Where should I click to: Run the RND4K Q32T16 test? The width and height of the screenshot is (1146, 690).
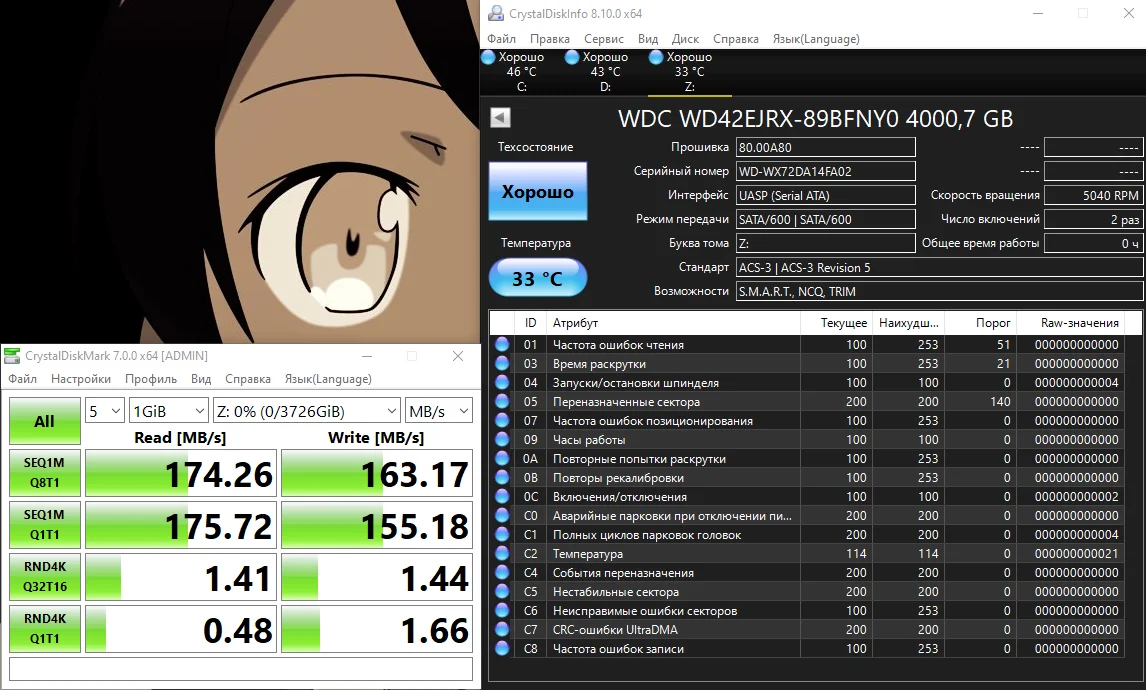[45, 577]
